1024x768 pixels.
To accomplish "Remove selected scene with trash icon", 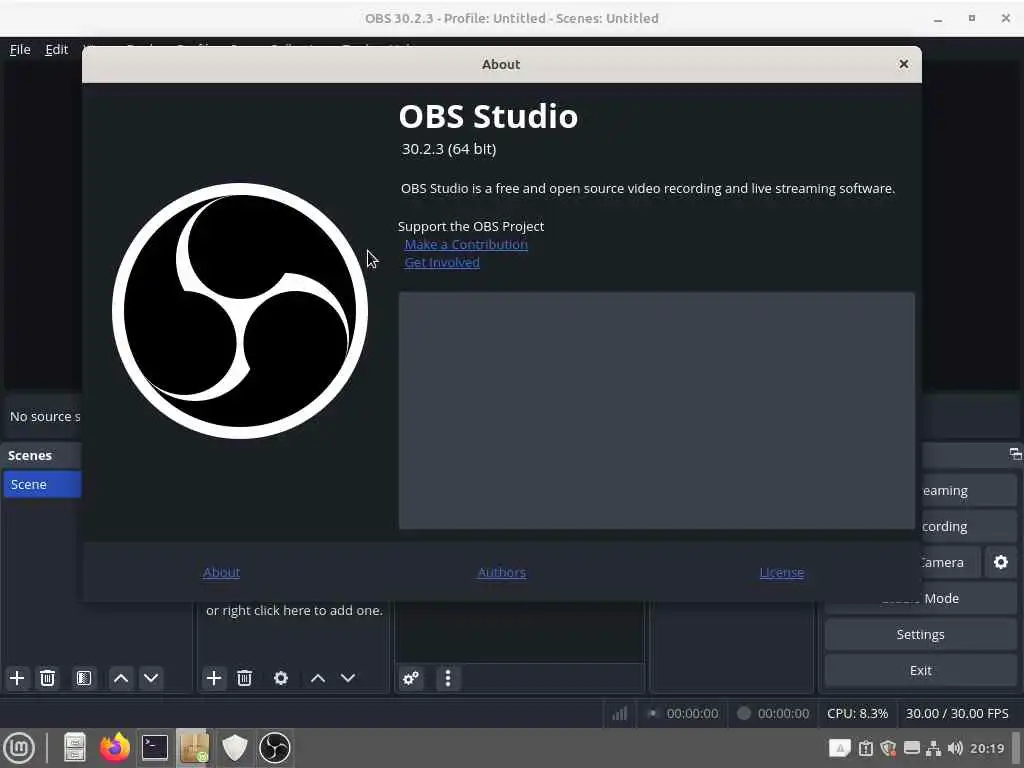I will click(48, 678).
